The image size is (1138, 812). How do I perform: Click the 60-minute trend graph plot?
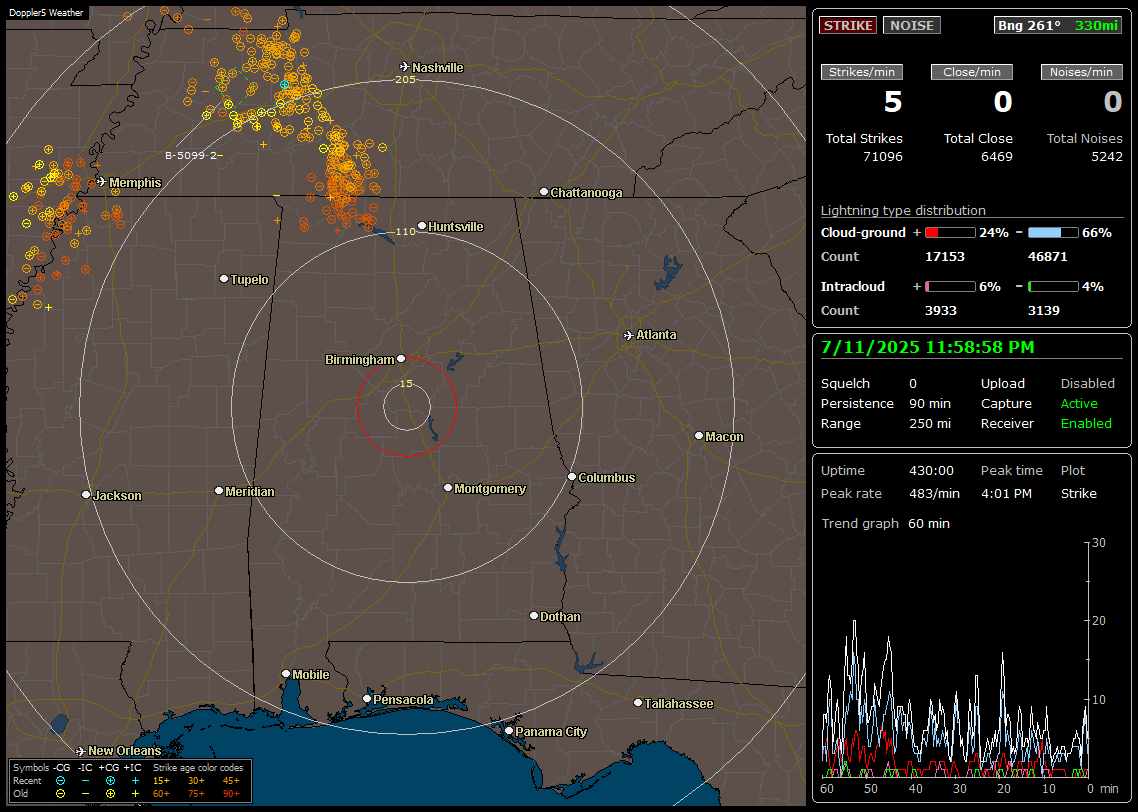click(956, 660)
